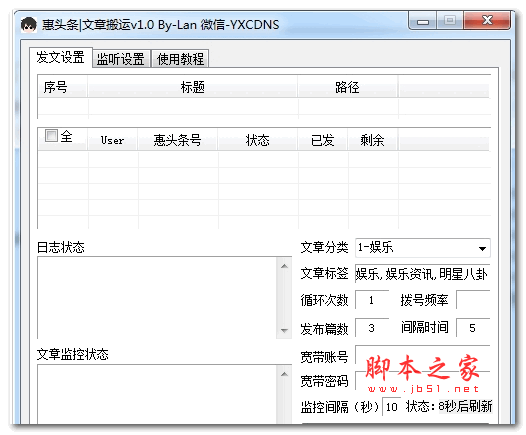Click the 剩余 column header
Viewport: 526px width, 435px height.
pos(373,140)
